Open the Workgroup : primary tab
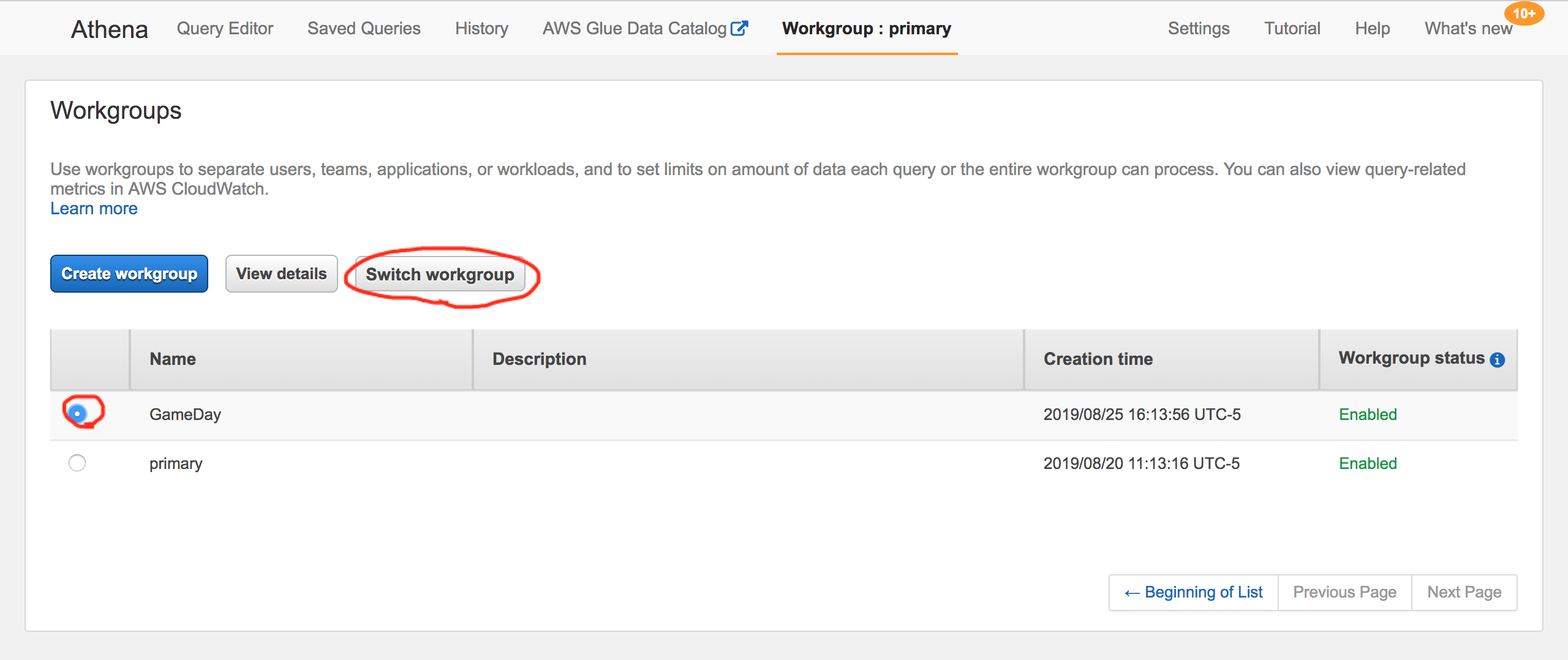 [x=867, y=28]
